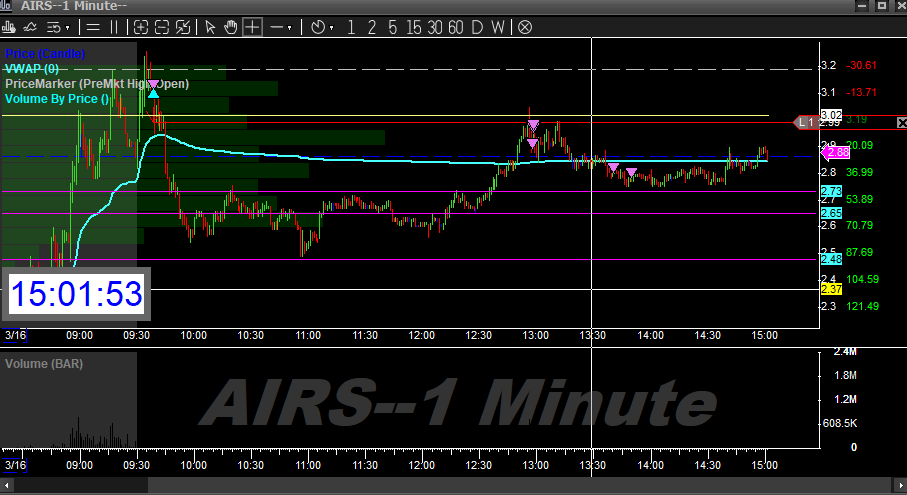Click the 3/16 date label on price chart
Viewport: 907px width, 495px height.
pyautogui.click(x=15, y=335)
